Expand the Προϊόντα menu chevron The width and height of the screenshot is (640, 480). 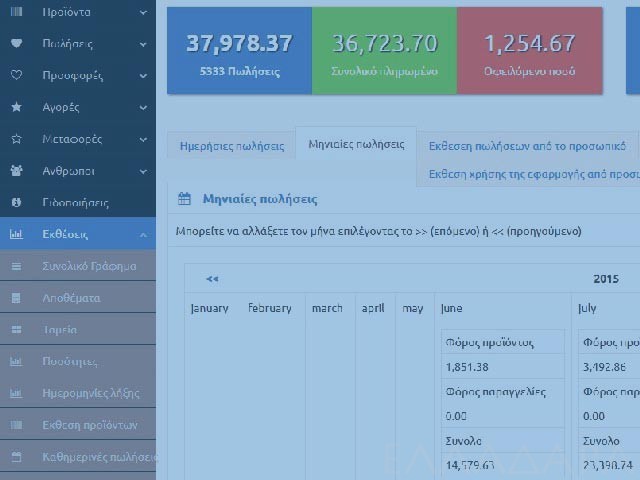tap(143, 12)
